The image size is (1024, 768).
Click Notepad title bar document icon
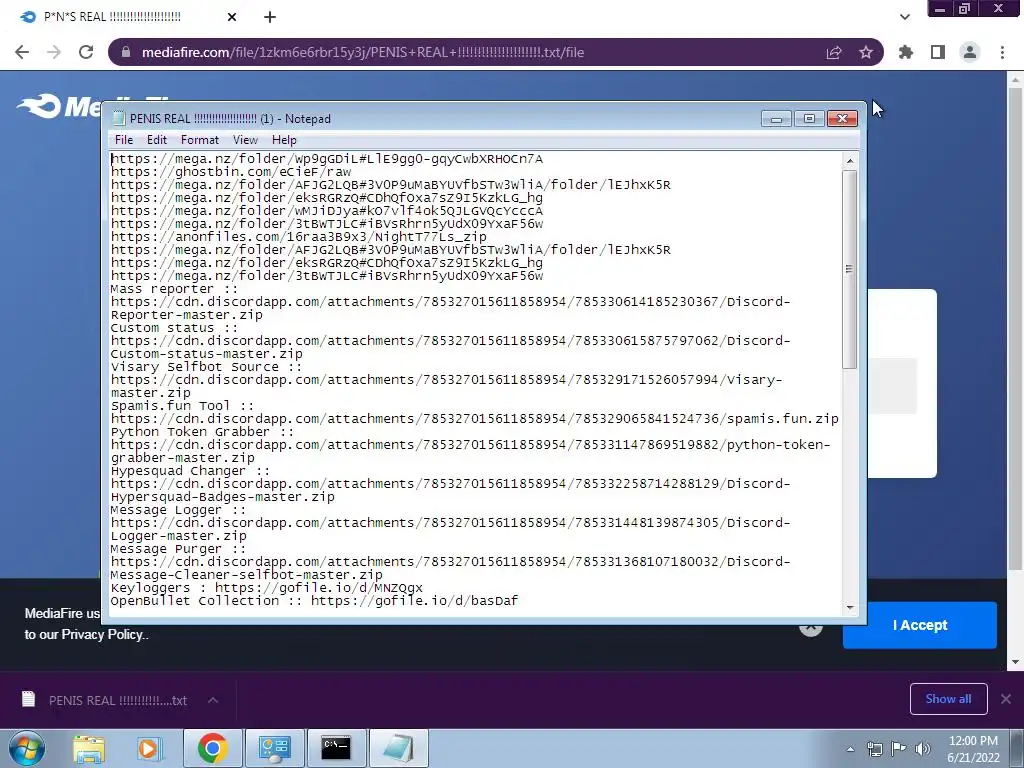119,118
